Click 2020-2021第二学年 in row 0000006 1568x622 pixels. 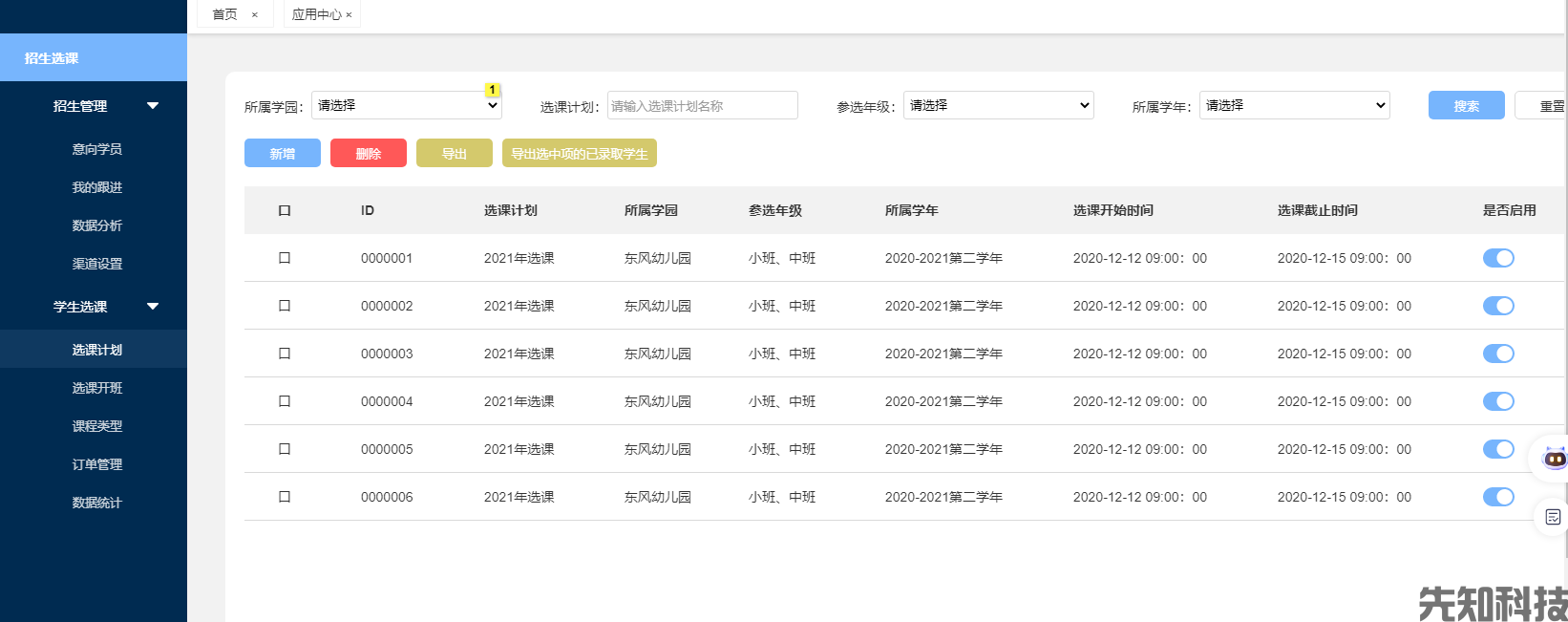point(943,497)
